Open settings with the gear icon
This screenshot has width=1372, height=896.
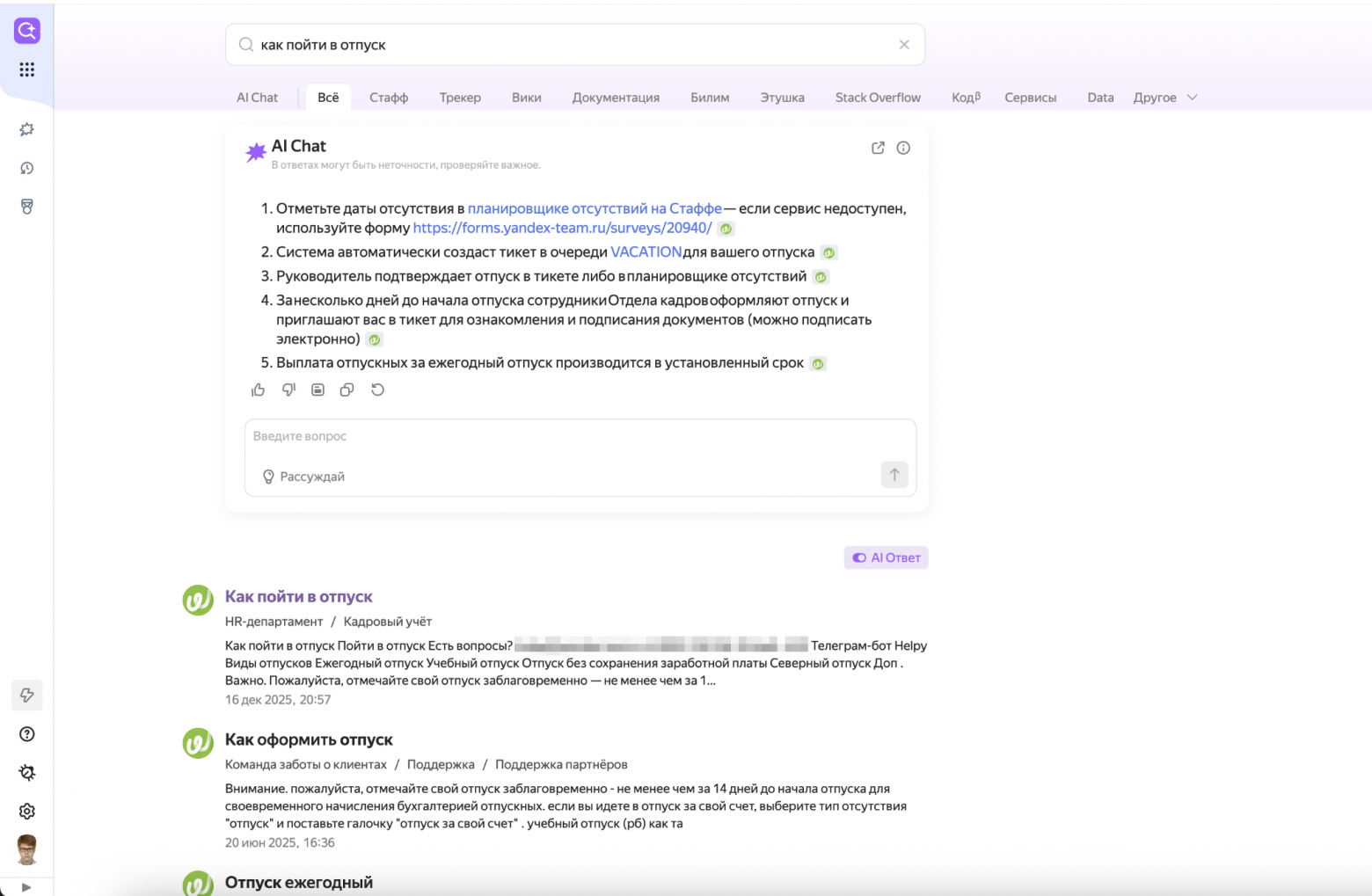point(27,812)
